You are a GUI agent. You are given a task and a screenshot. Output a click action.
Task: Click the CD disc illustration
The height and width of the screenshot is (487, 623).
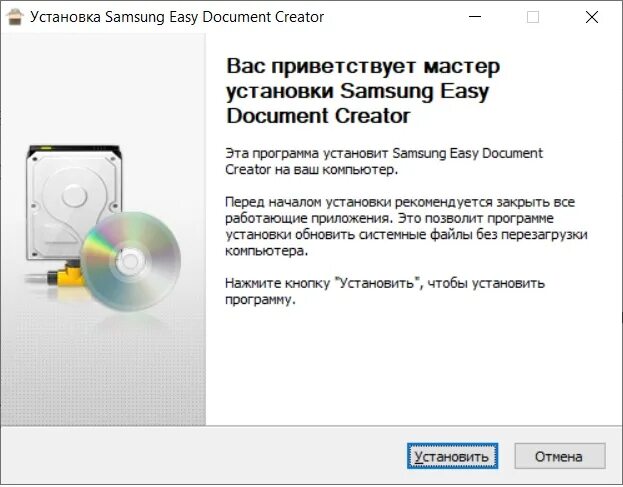pos(130,261)
